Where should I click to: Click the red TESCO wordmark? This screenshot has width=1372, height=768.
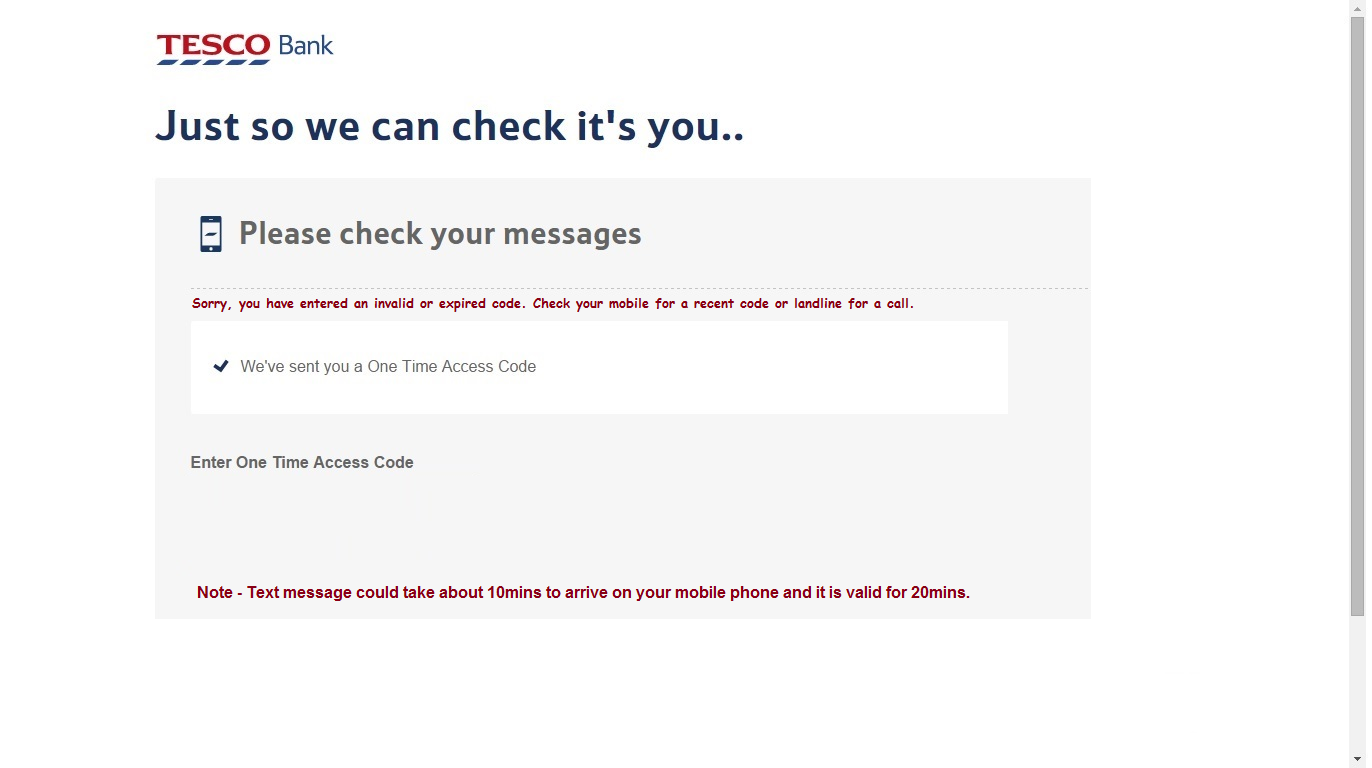[213, 44]
